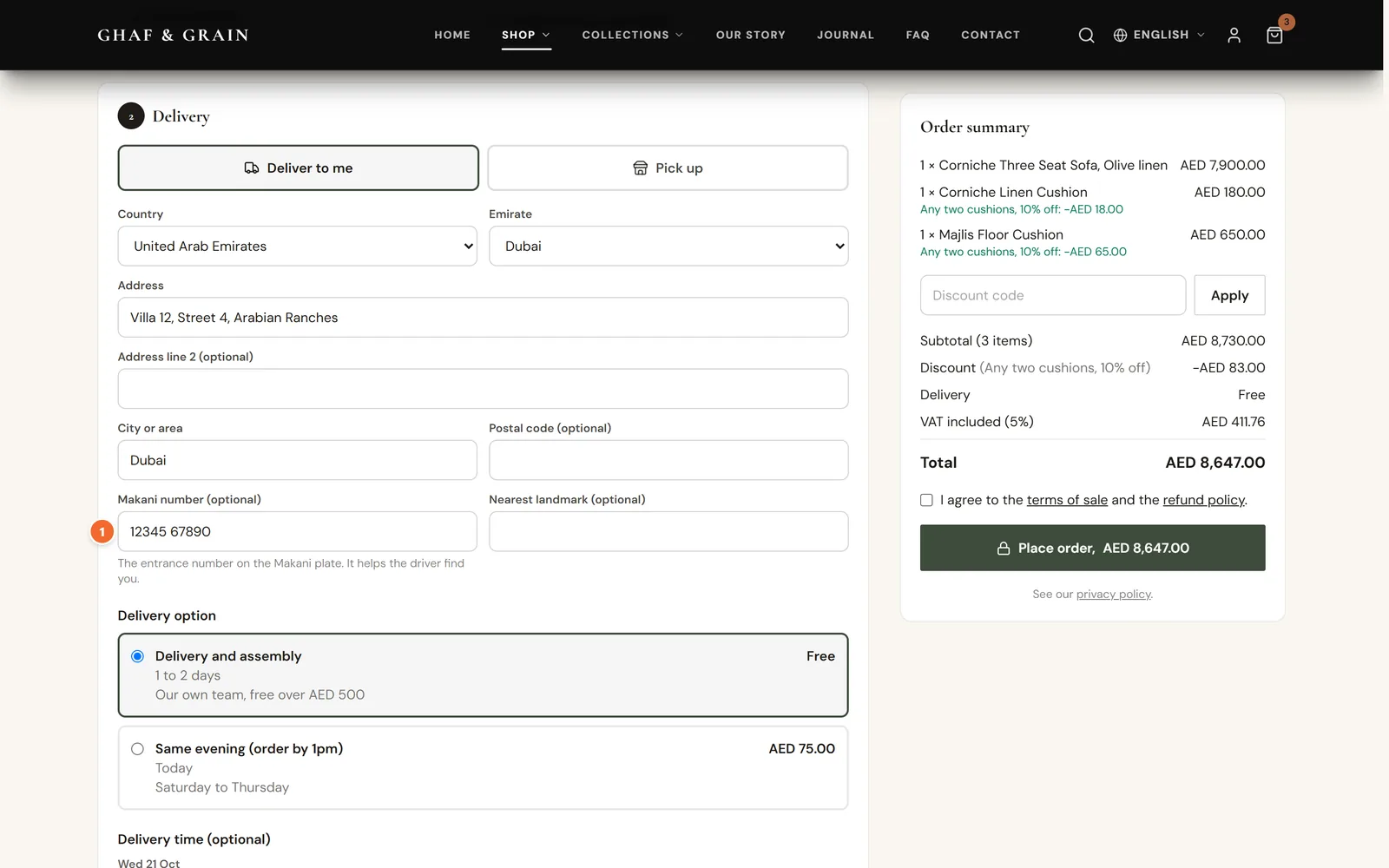Image resolution: width=1389 pixels, height=868 pixels.
Task: Open the refund policy link
Action: point(1203,500)
